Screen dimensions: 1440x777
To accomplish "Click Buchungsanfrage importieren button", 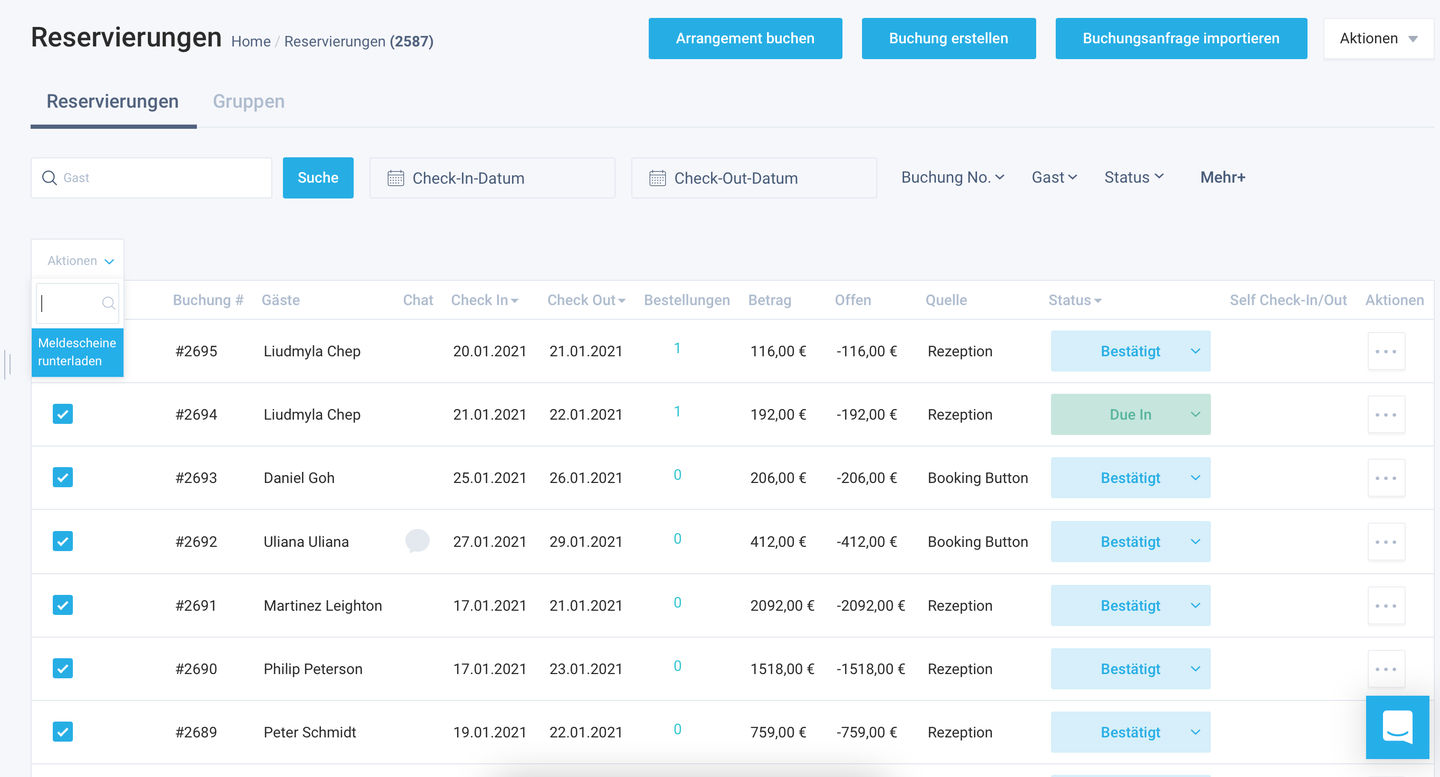I will pyautogui.click(x=1181, y=39).
